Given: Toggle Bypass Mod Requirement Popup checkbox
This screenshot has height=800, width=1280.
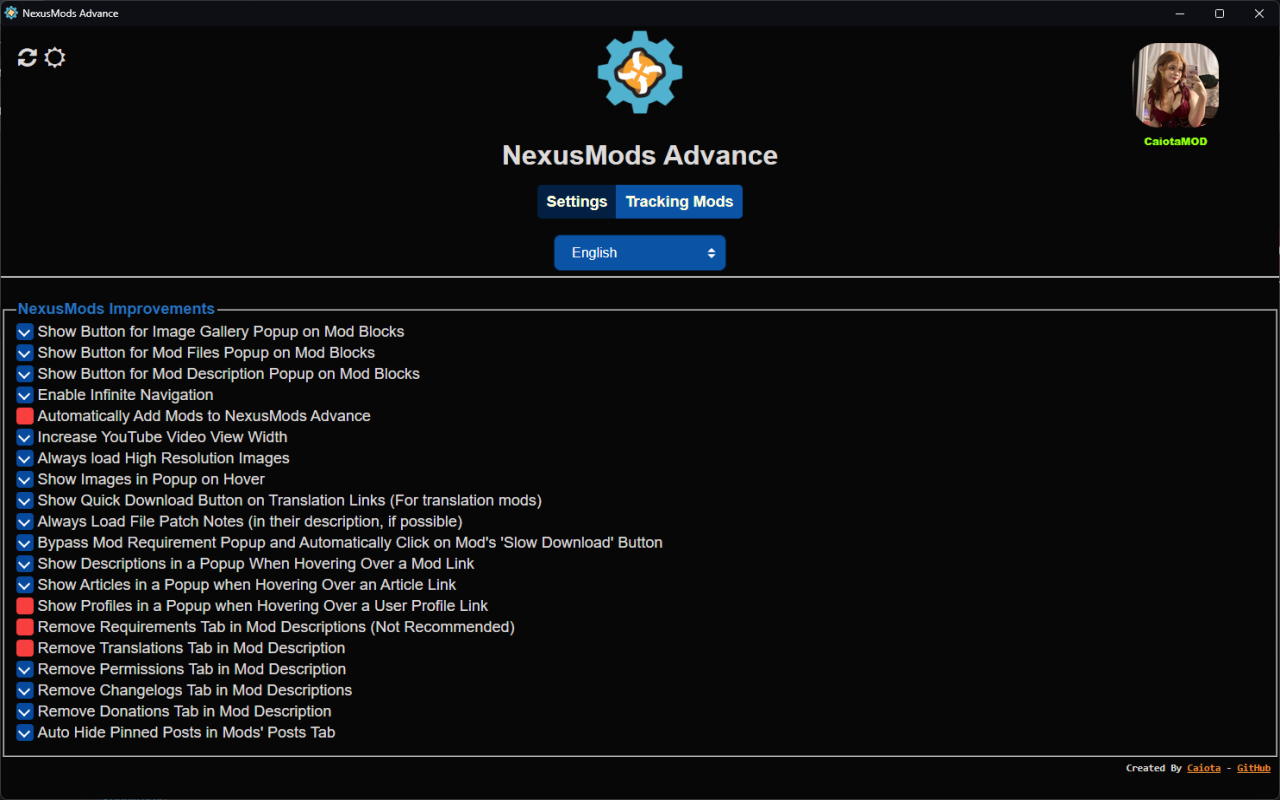Looking at the screenshot, I should click(x=25, y=543).
